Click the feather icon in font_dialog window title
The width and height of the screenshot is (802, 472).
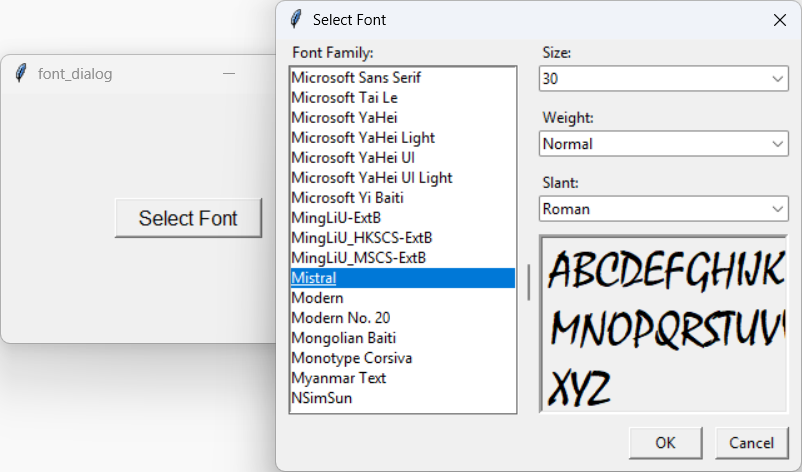(x=21, y=73)
